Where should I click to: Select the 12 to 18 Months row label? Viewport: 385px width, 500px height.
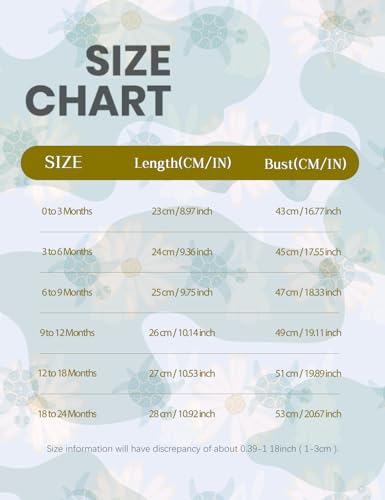point(67,373)
